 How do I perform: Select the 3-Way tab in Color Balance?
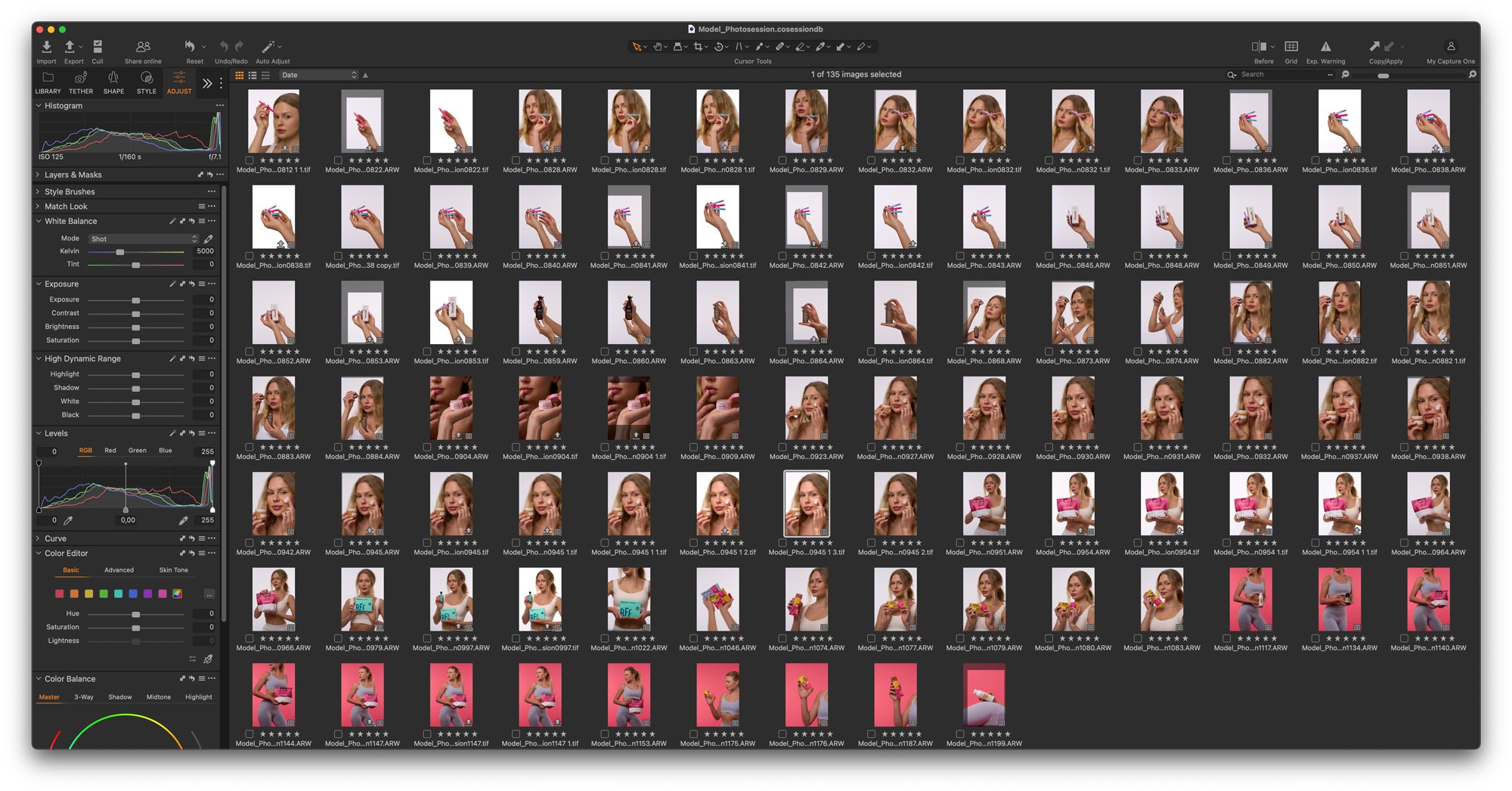(x=84, y=697)
